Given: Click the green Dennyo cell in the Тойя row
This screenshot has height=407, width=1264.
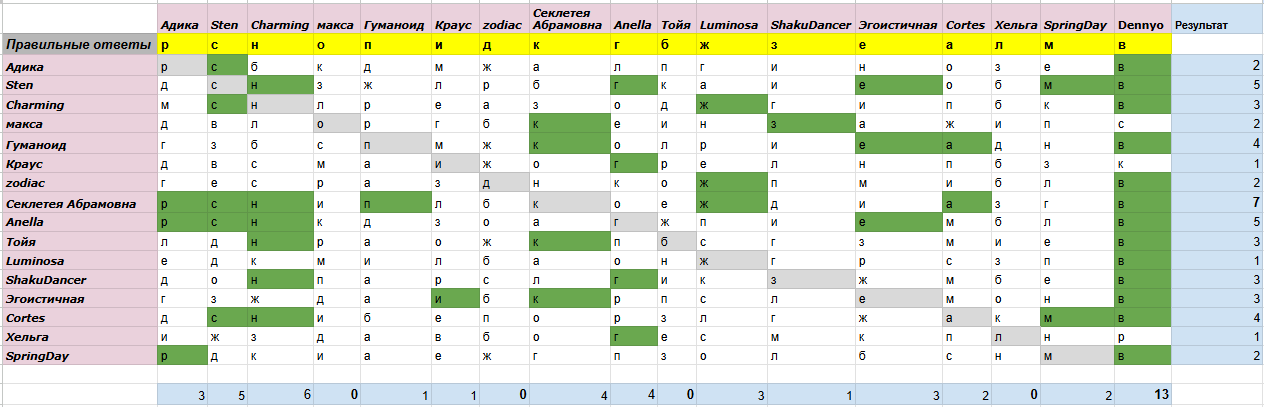Looking at the screenshot, I should (1142, 240).
